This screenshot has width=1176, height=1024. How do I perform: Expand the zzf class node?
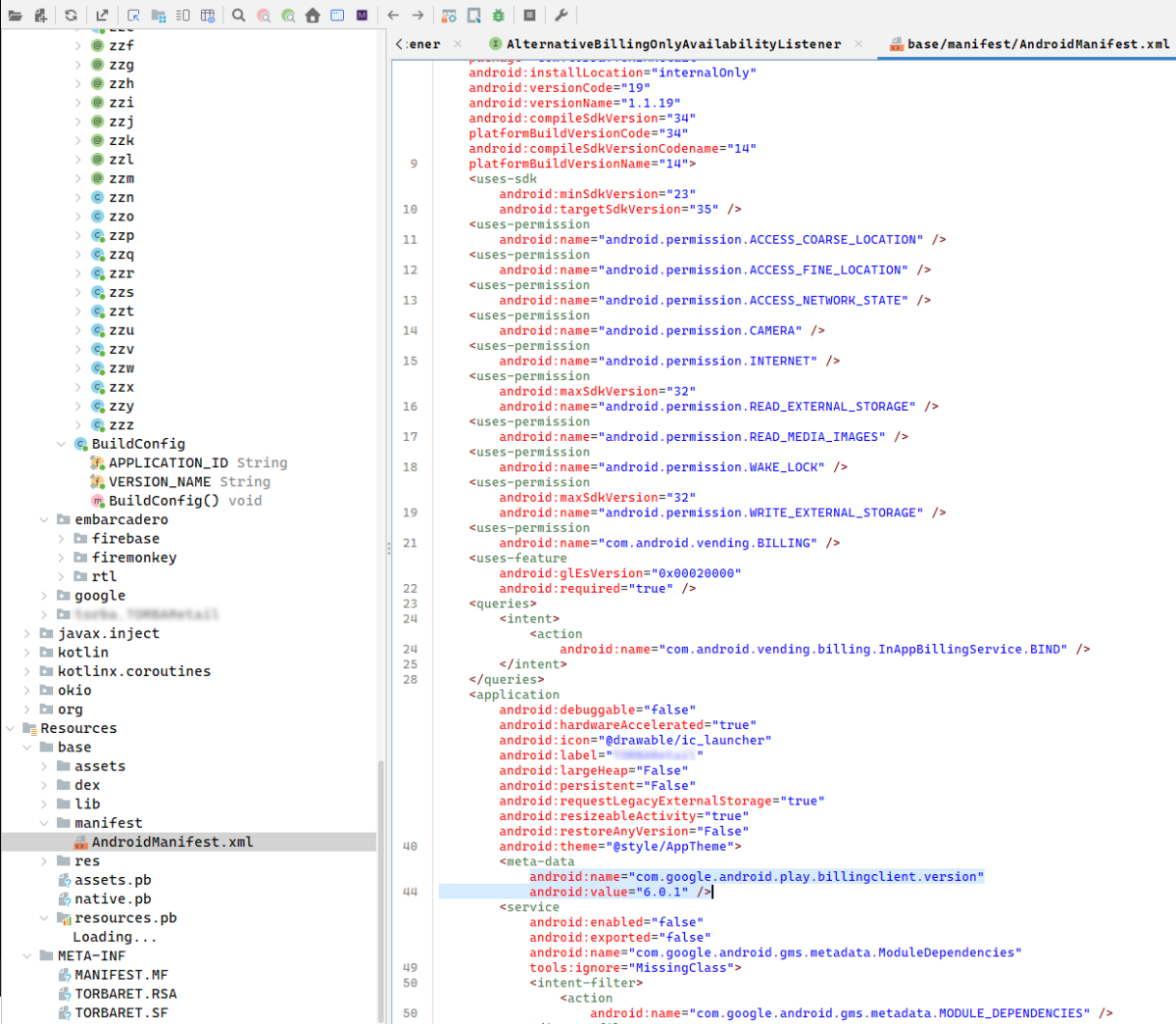click(x=78, y=45)
